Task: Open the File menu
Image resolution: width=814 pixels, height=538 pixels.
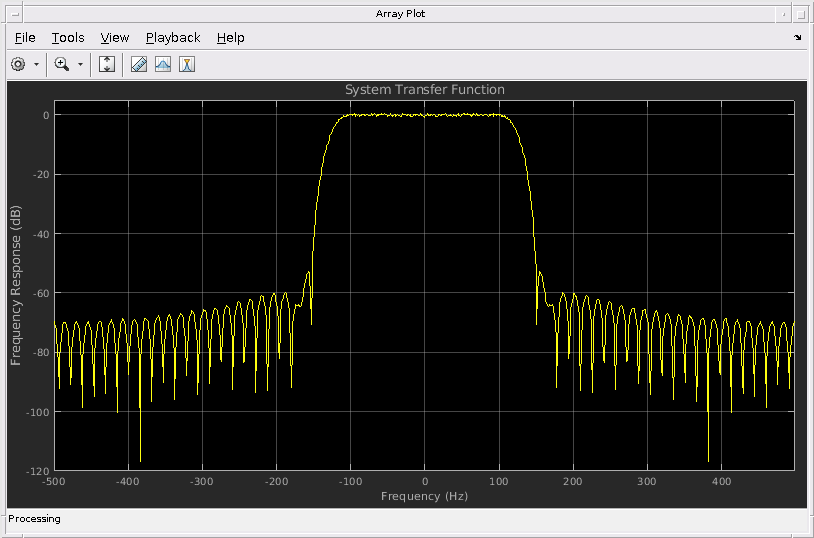Action: pyautogui.click(x=25, y=37)
